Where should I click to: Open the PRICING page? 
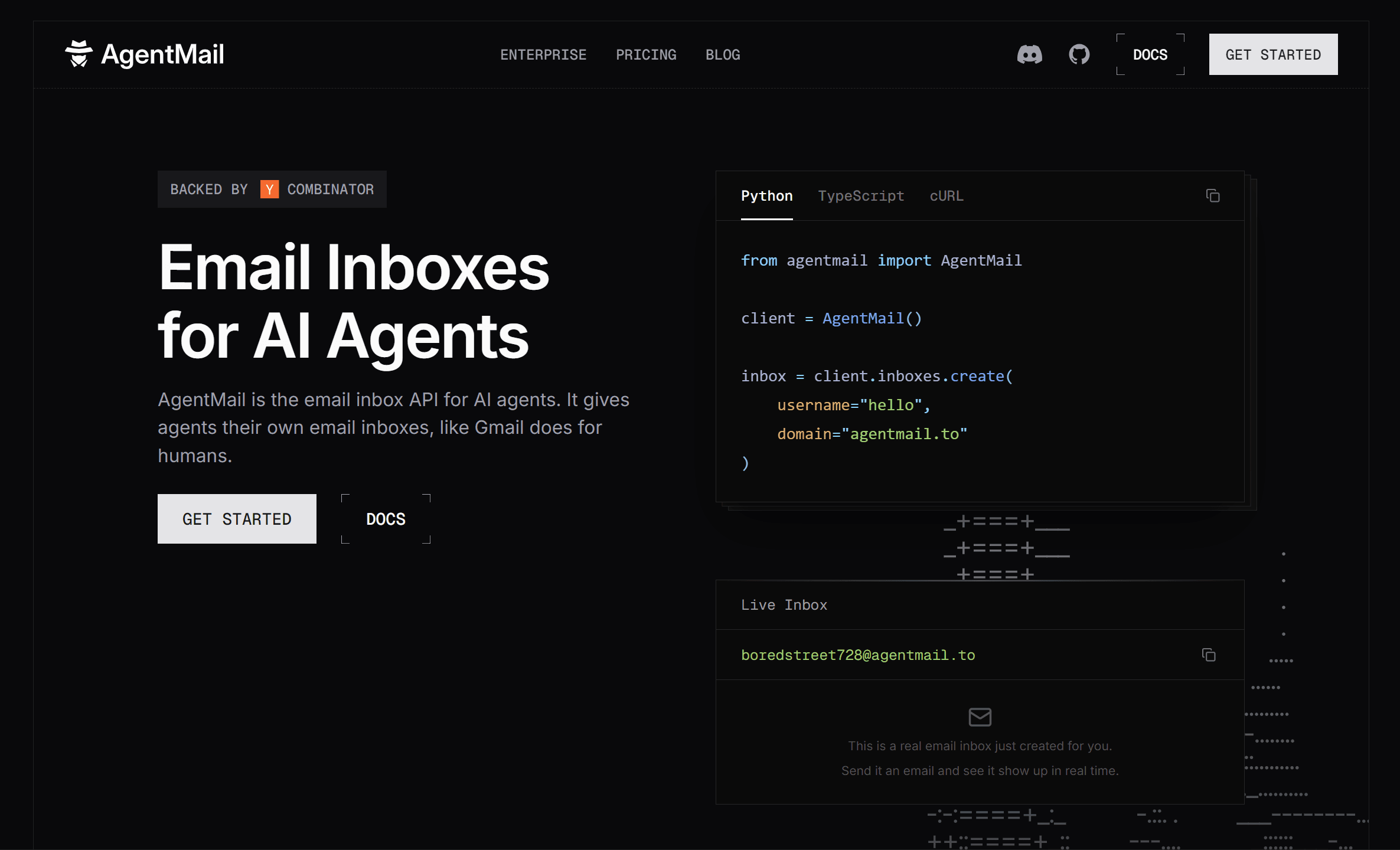[646, 54]
